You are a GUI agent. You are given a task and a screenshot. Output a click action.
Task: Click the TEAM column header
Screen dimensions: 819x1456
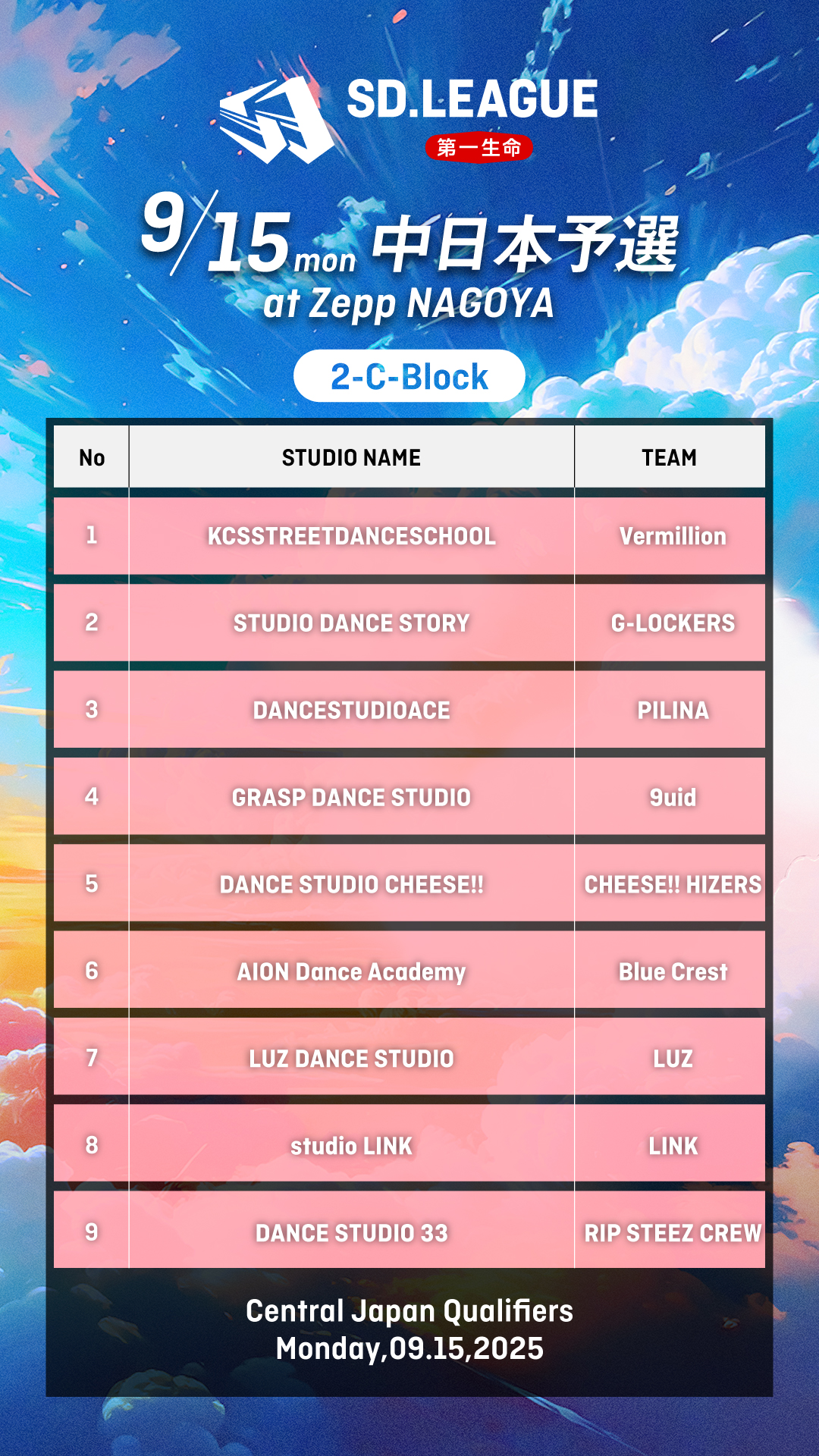coord(669,457)
